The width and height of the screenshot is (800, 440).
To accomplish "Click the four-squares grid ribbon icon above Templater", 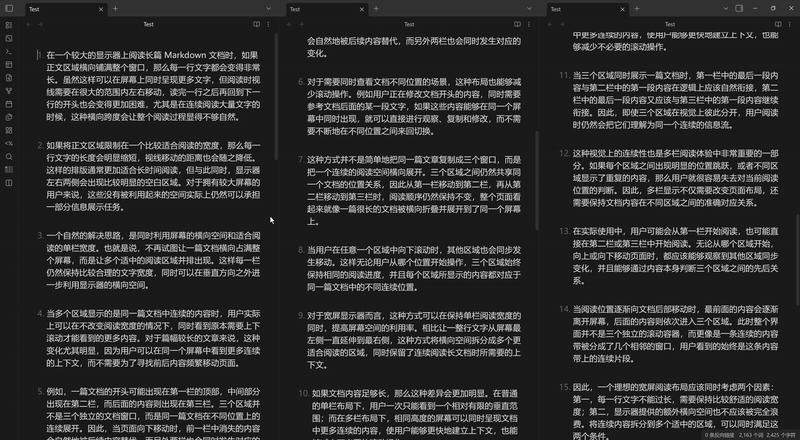I will pos(9,131).
